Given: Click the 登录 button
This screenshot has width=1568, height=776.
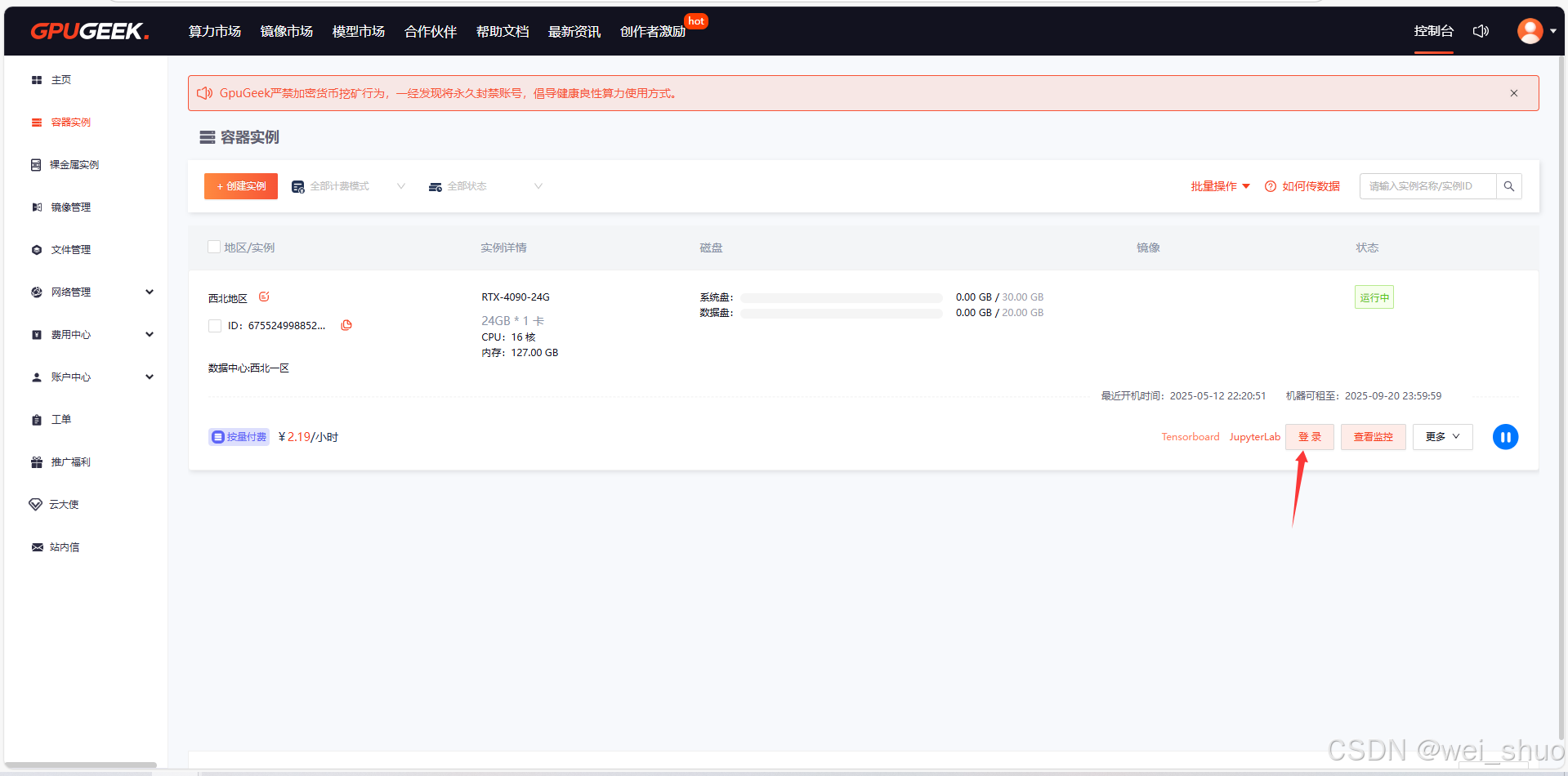Looking at the screenshot, I should point(1310,437).
